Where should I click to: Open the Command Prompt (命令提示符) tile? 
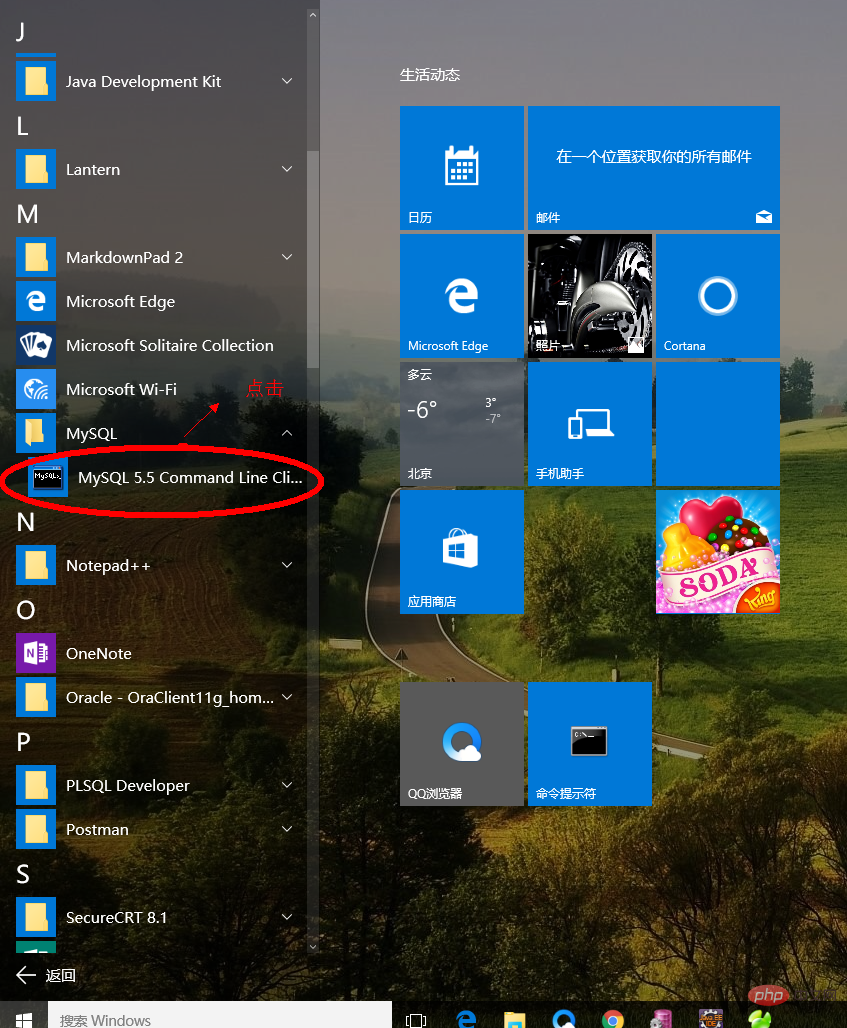(589, 743)
